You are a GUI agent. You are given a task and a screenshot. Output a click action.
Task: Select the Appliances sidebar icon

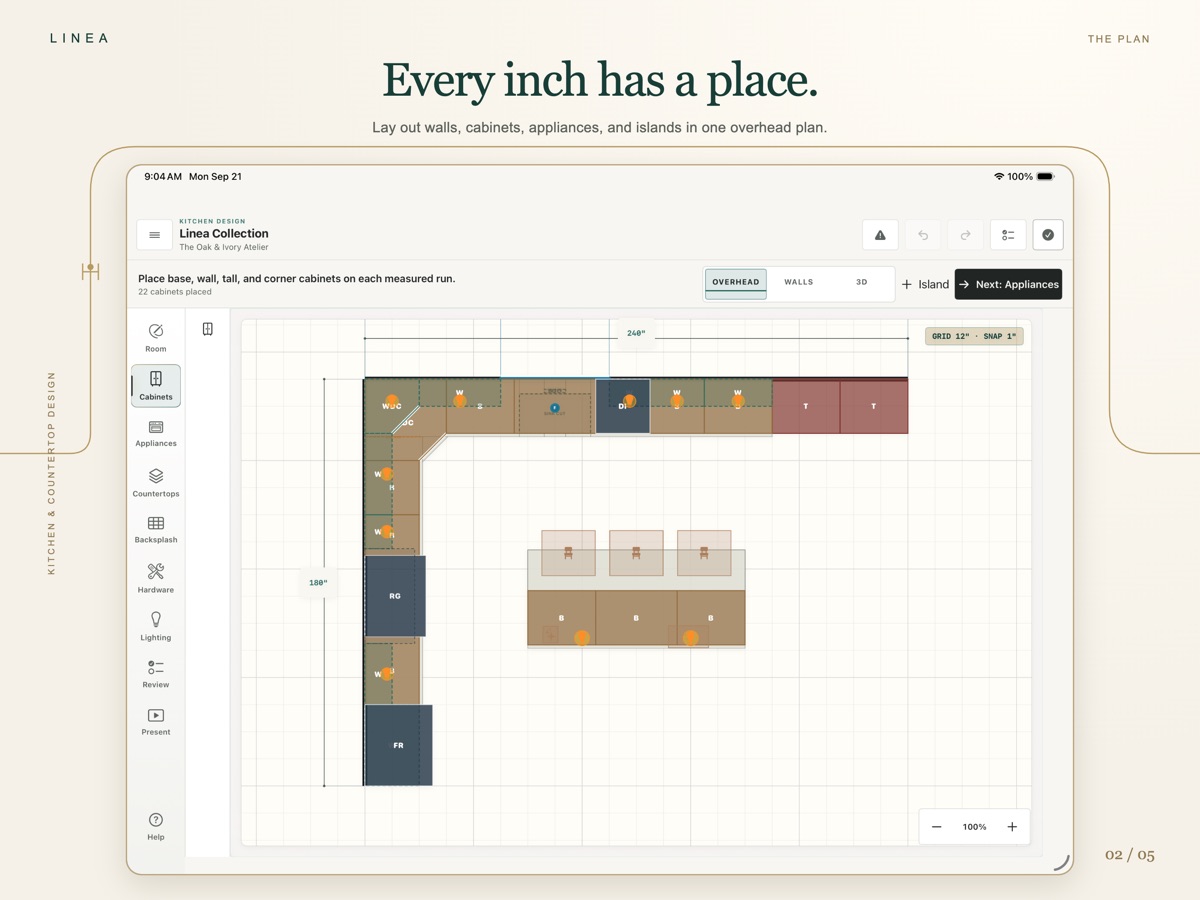(x=156, y=434)
